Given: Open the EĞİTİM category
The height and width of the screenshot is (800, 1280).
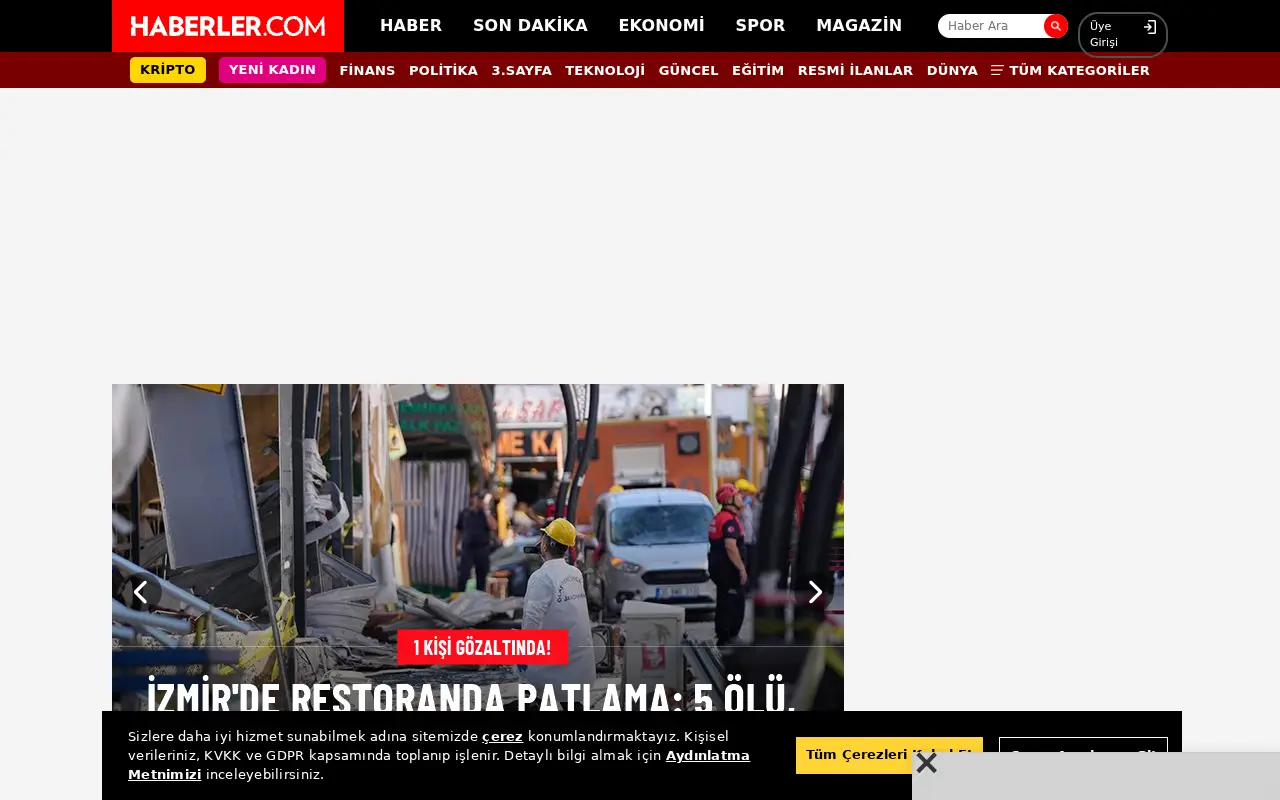Looking at the screenshot, I should (x=758, y=70).
